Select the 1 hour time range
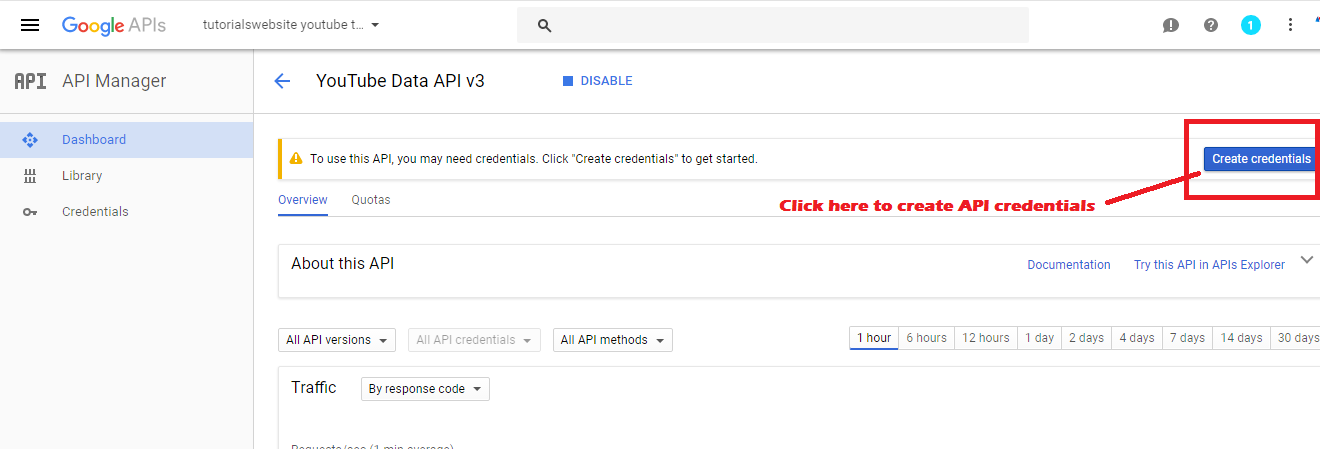The width and height of the screenshot is (1320, 449). point(873,338)
